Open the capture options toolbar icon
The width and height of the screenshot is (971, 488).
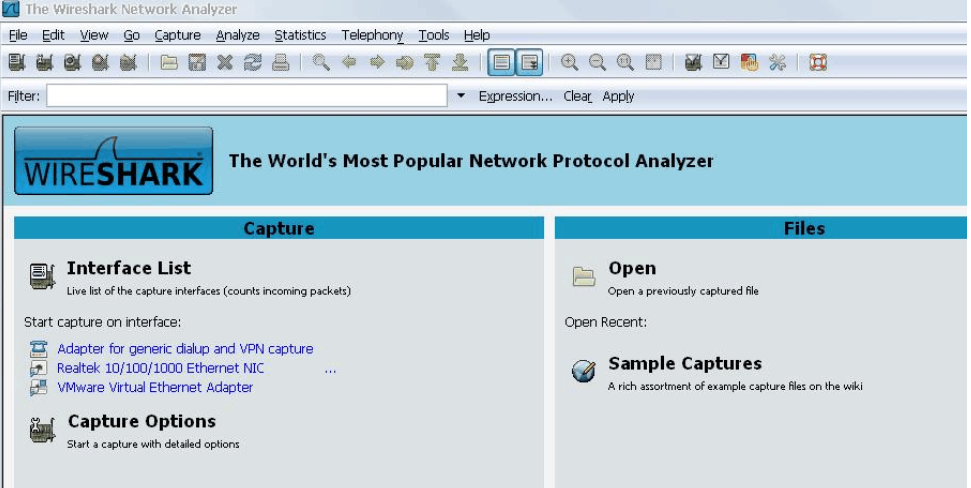coord(45,63)
